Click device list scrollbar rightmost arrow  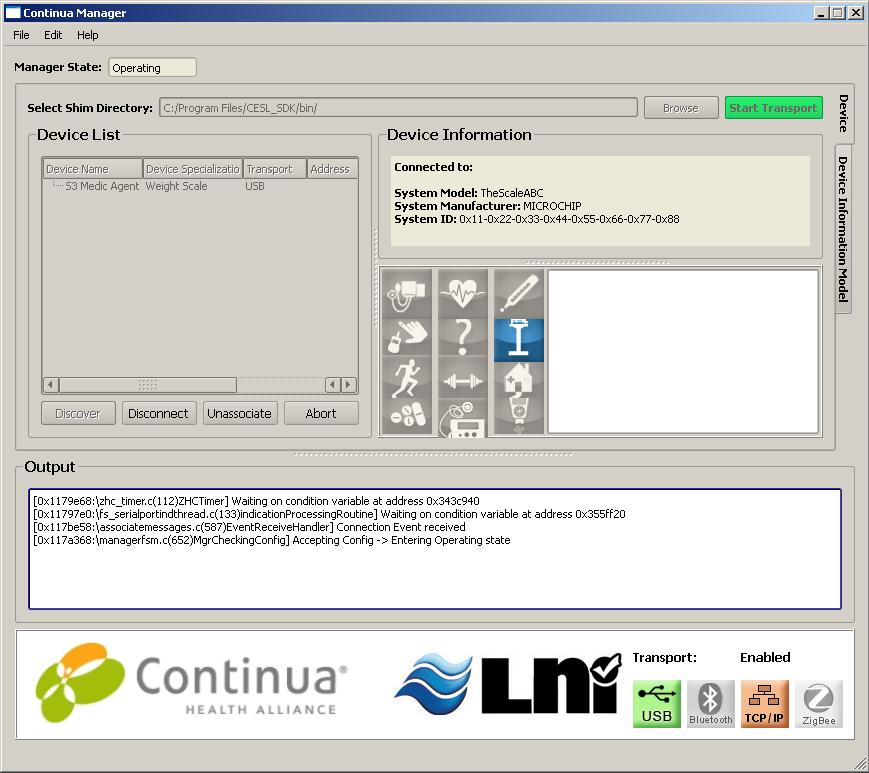[349, 385]
